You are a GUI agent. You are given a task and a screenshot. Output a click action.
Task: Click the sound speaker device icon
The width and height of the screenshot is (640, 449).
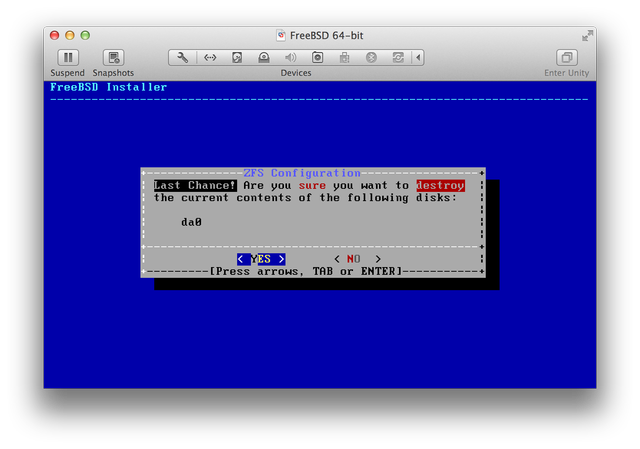[x=291, y=58]
